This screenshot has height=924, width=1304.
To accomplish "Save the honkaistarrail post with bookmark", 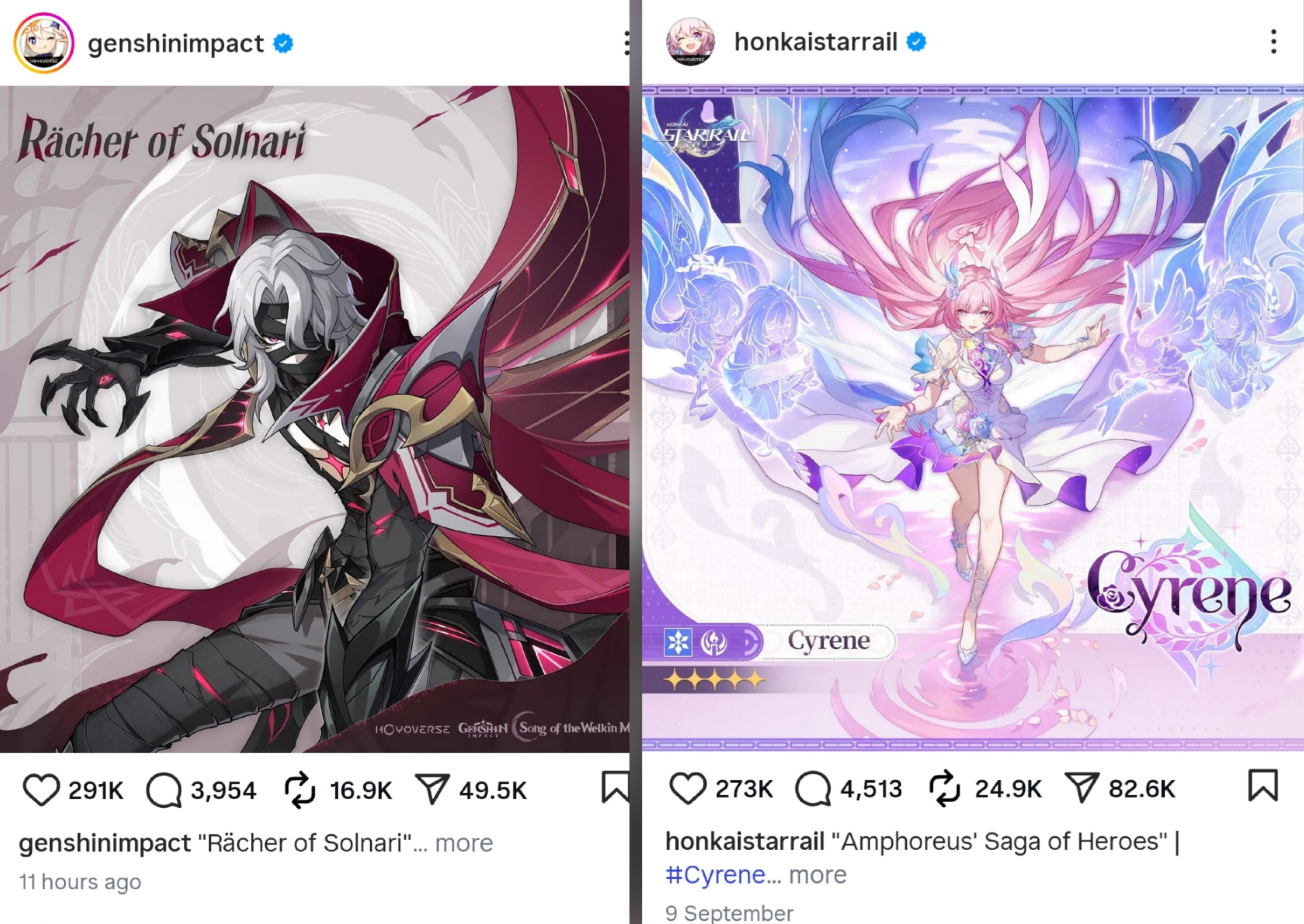I will 1263,786.
